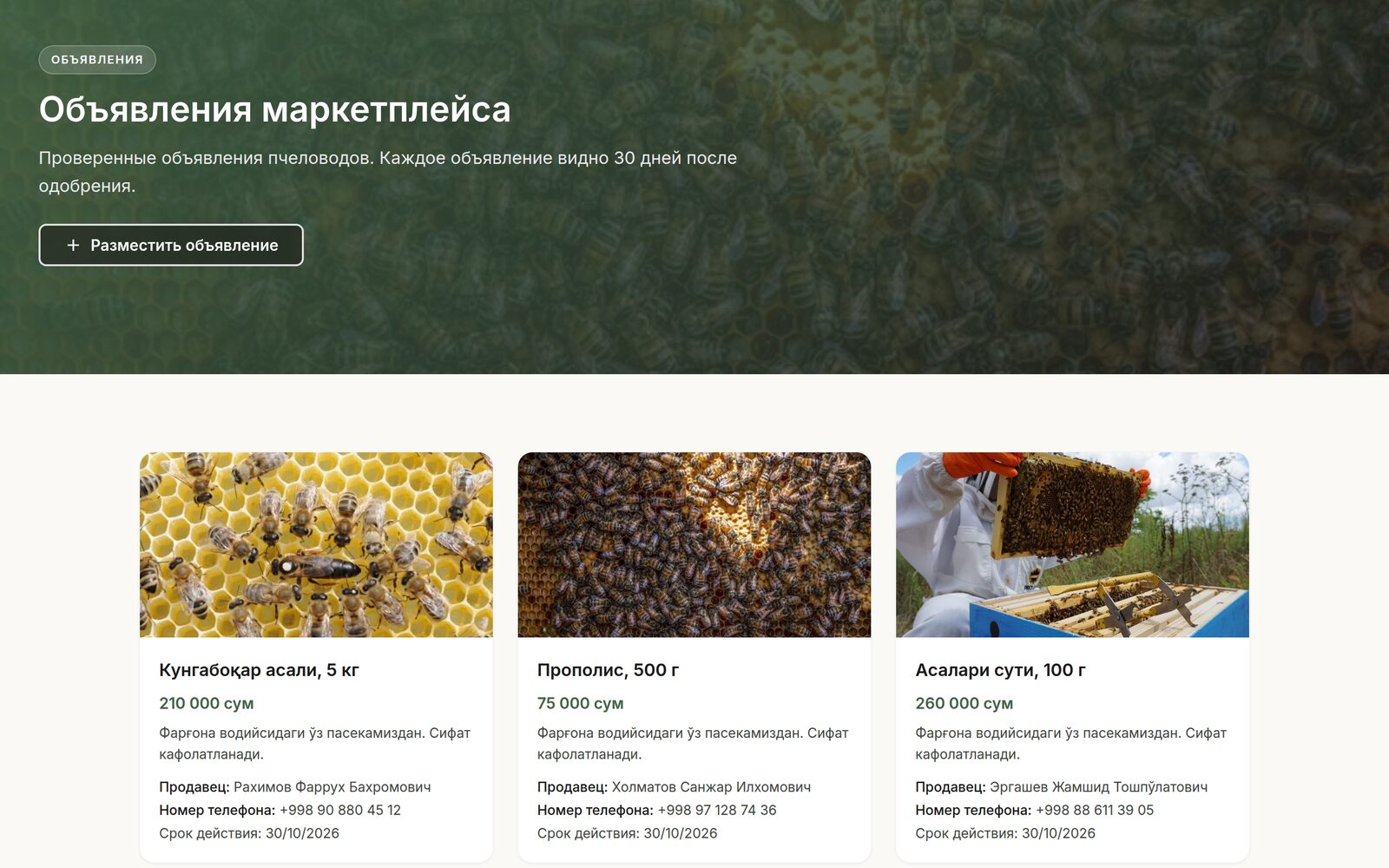Viewport: 1389px width, 868px height.
Task: Open the beekeeper holding frame photo
Action: pyautogui.click(x=1072, y=544)
